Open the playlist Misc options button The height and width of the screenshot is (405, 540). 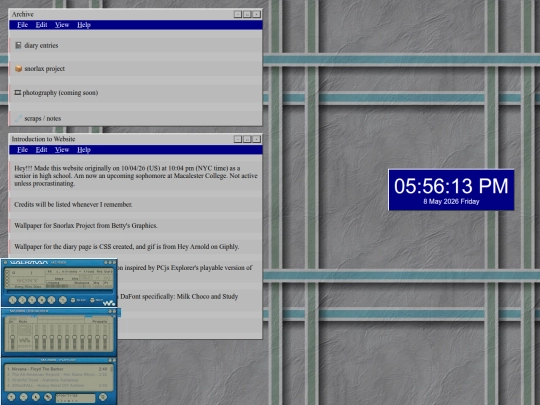coord(48,397)
